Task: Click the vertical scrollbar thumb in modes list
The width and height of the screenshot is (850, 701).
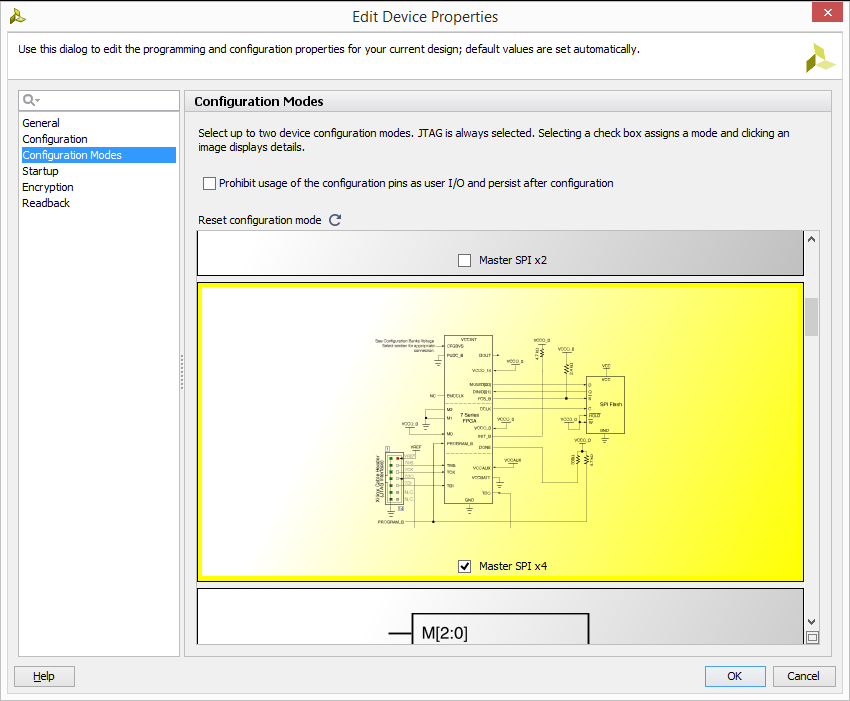Action: (812, 317)
